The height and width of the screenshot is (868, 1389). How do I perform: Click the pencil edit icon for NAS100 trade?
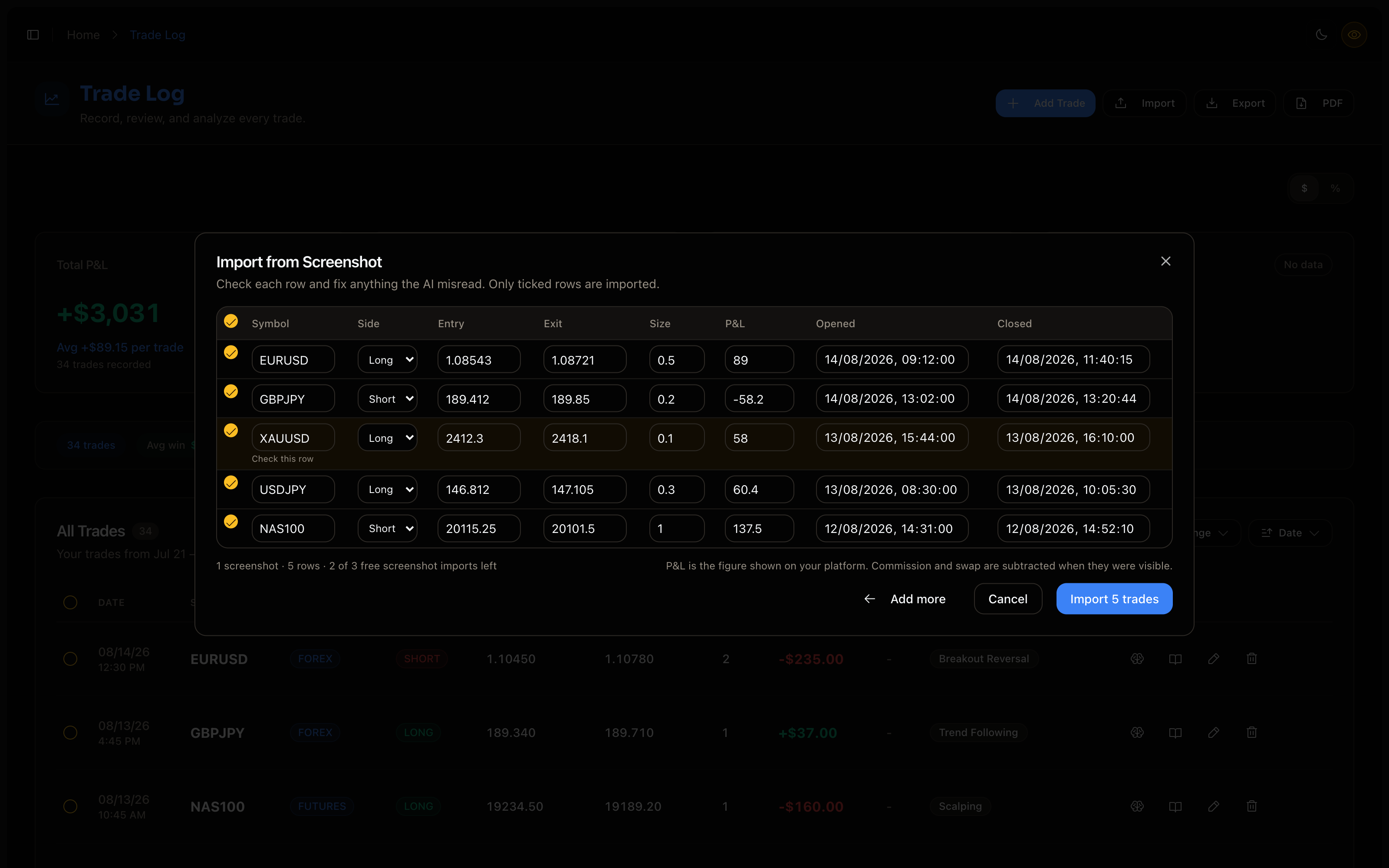pyautogui.click(x=1213, y=806)
